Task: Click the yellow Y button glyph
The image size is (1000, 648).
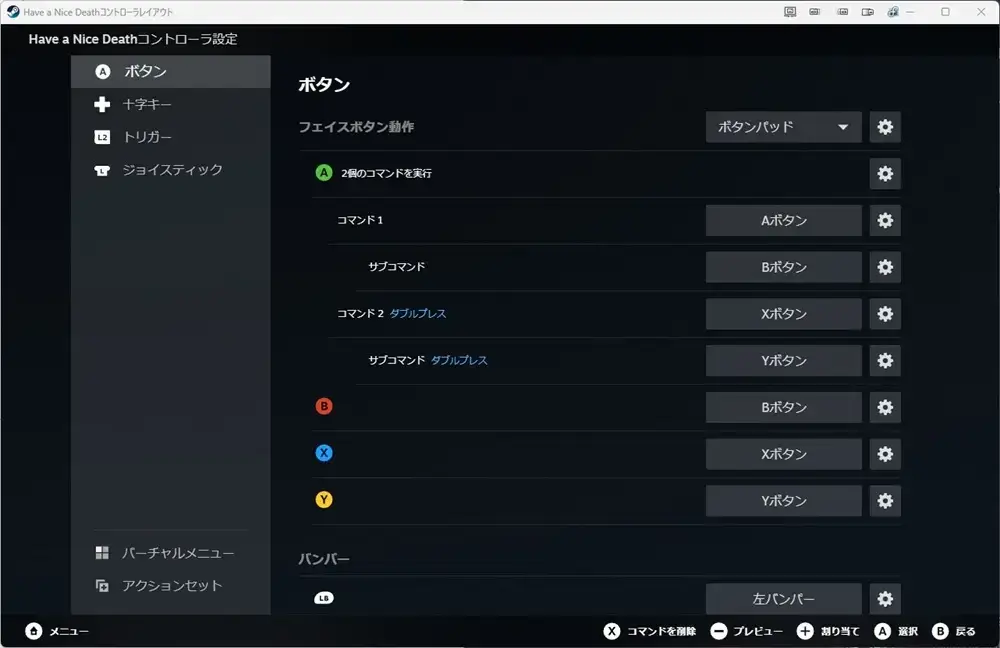Action: coord(324,499)
